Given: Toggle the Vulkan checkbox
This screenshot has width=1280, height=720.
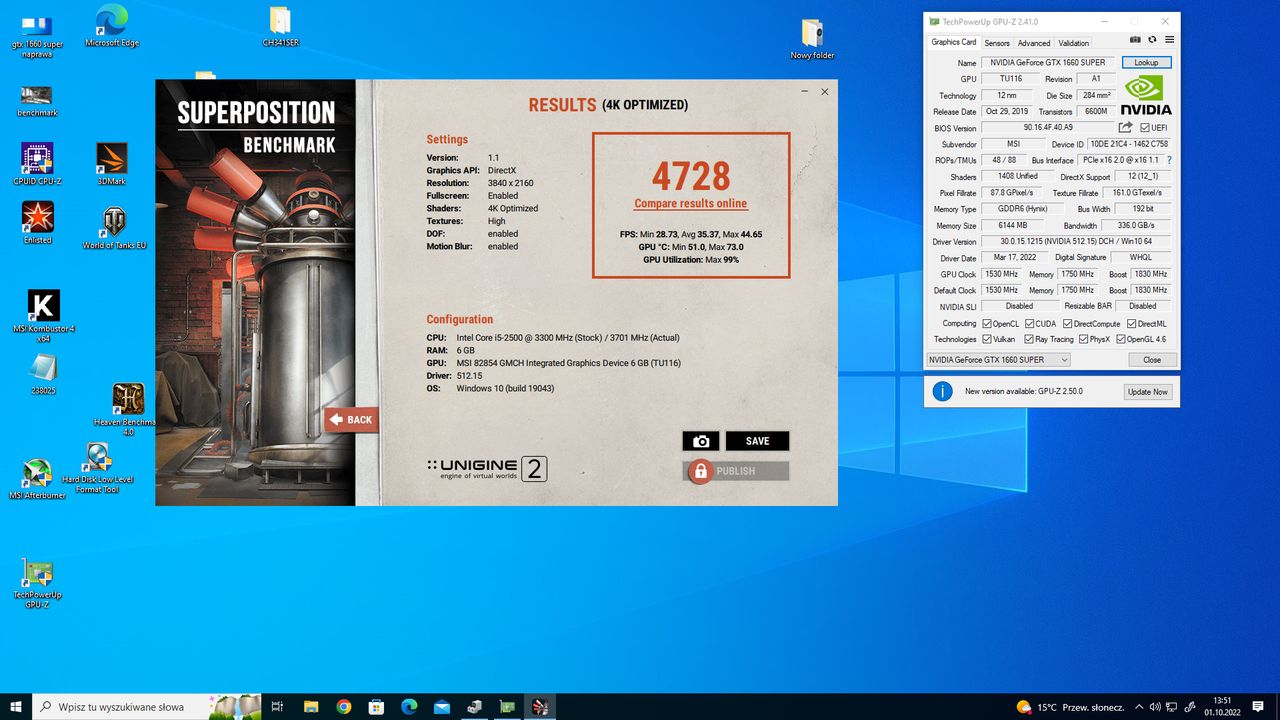Looking at the screenshot, I should point(986,339).
